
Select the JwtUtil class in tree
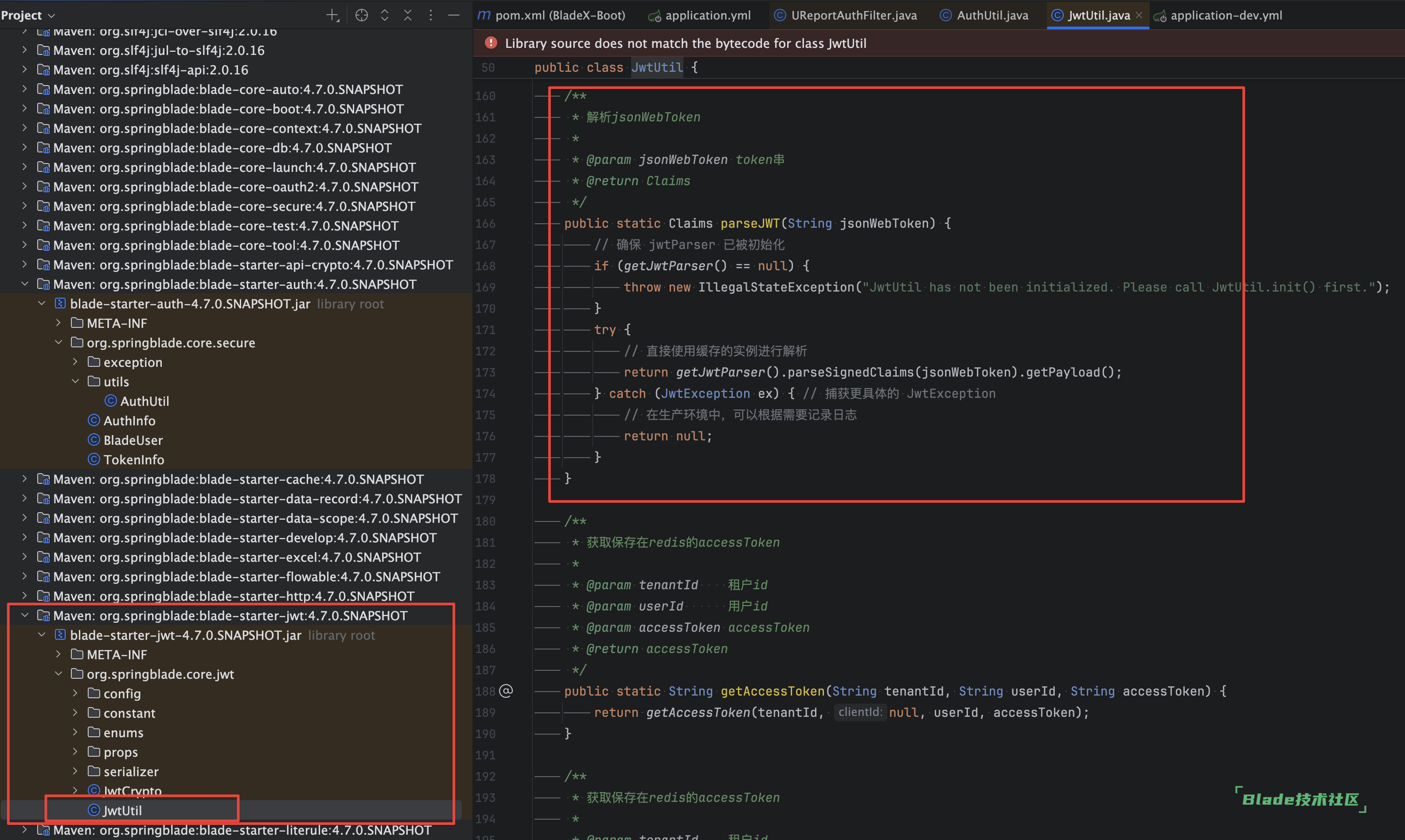(122, 810)
